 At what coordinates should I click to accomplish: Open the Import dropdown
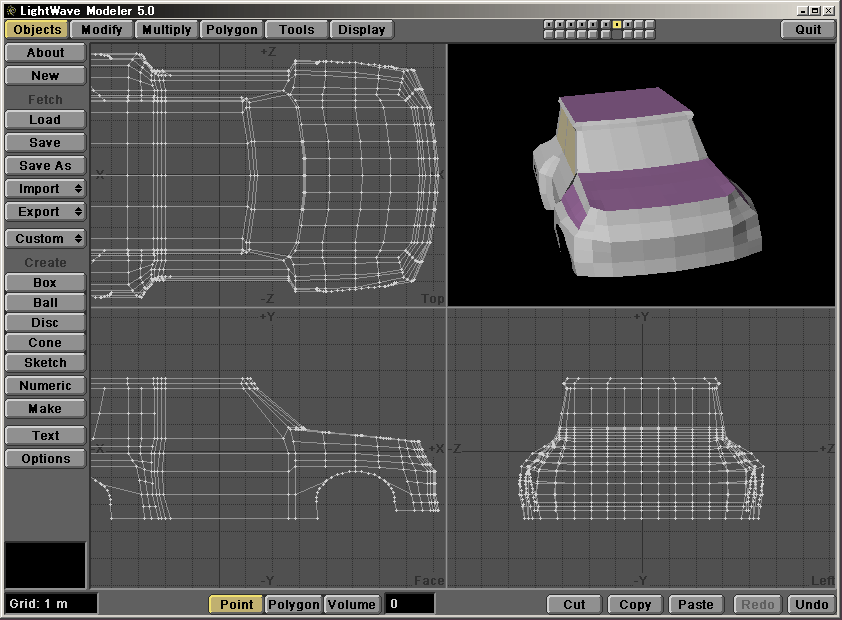(45, 189)
